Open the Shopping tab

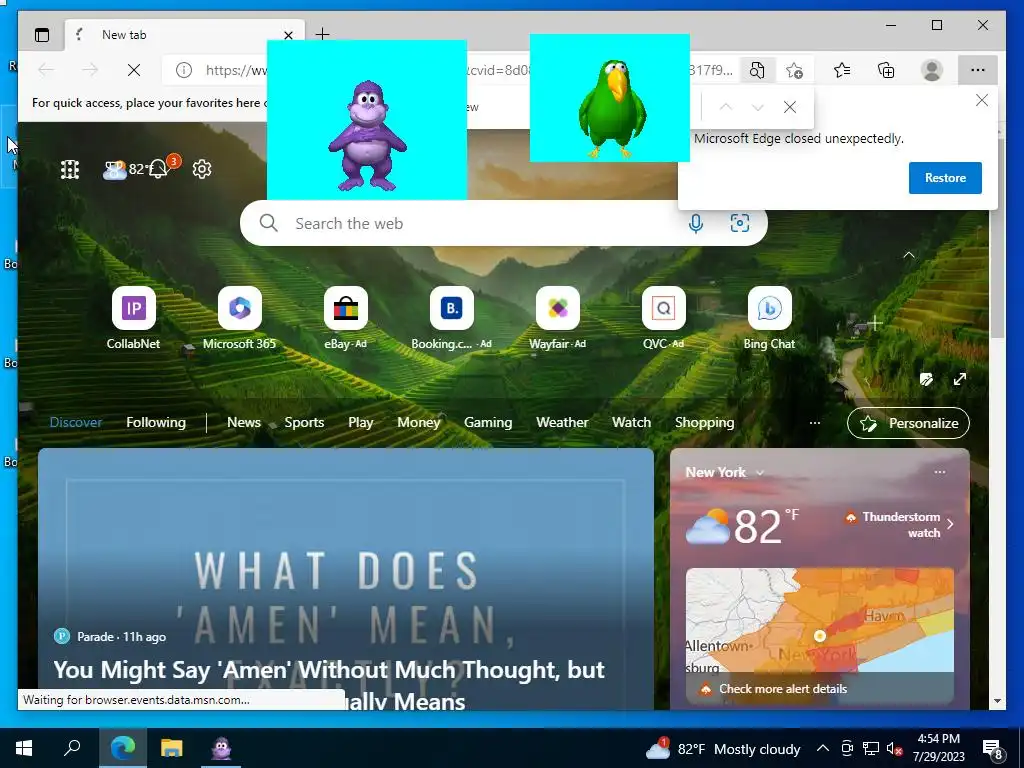[705, 423]
